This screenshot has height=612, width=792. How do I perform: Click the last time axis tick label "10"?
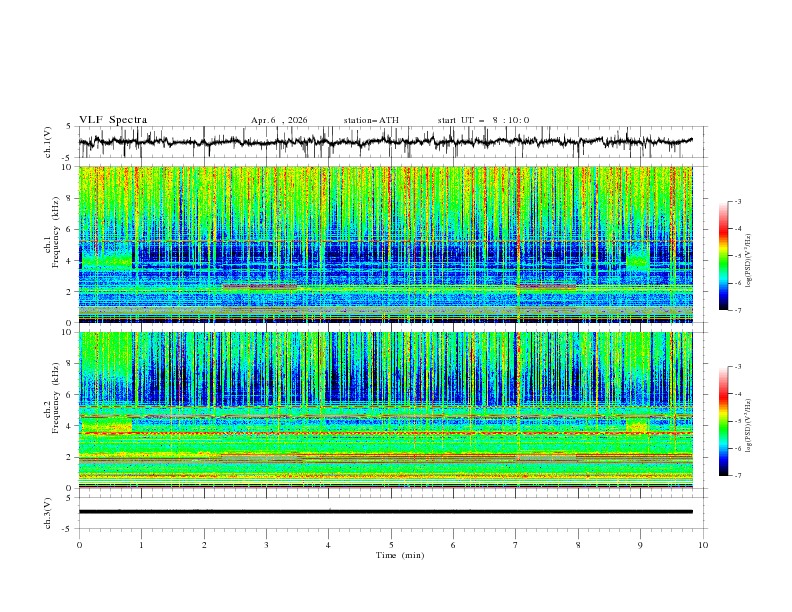coord(703,545)
